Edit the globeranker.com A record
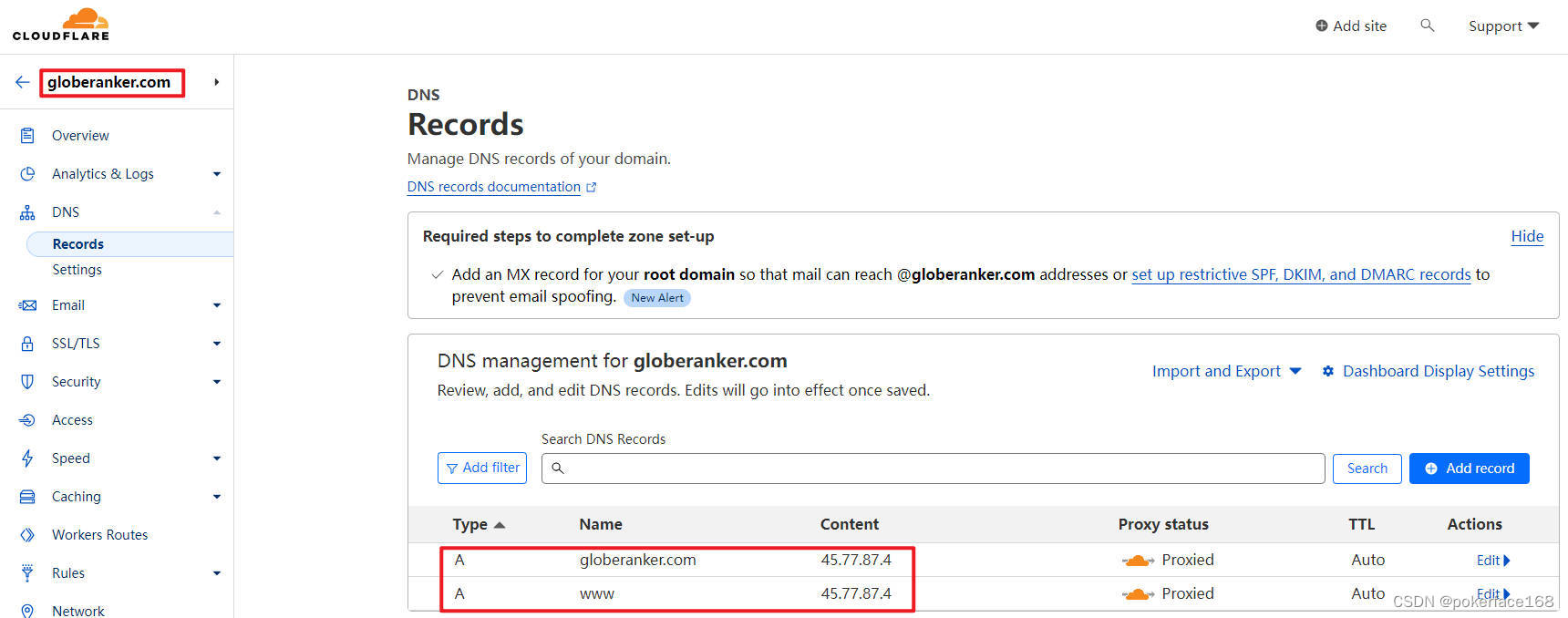Image resolution: width=1568 pixels, height=618 pixels. coord(1493,561)
